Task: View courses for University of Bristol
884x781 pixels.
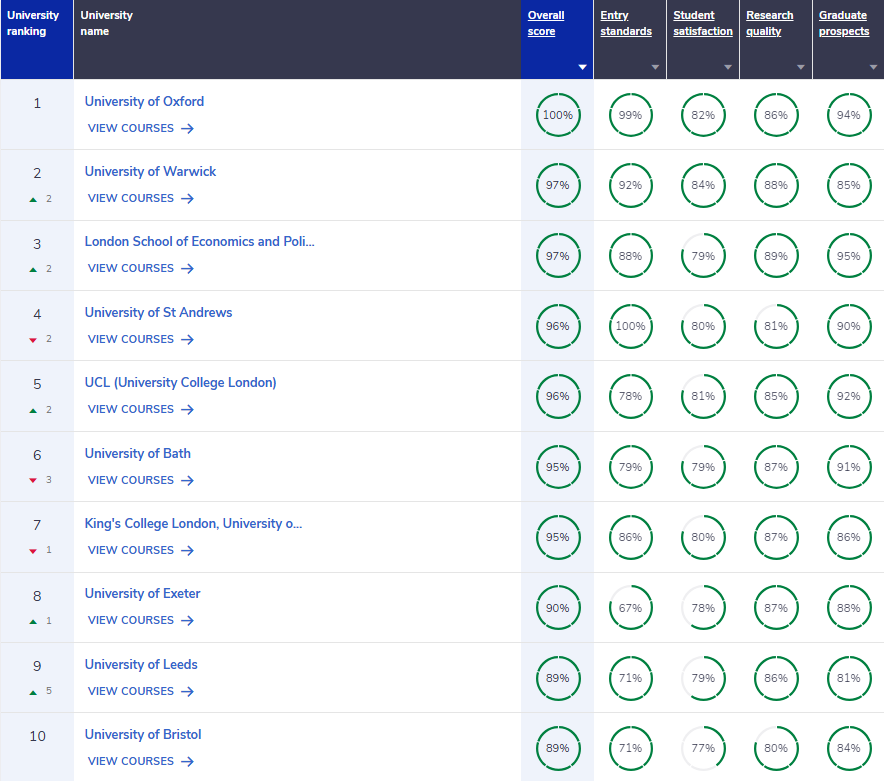Action: (141, 761)
